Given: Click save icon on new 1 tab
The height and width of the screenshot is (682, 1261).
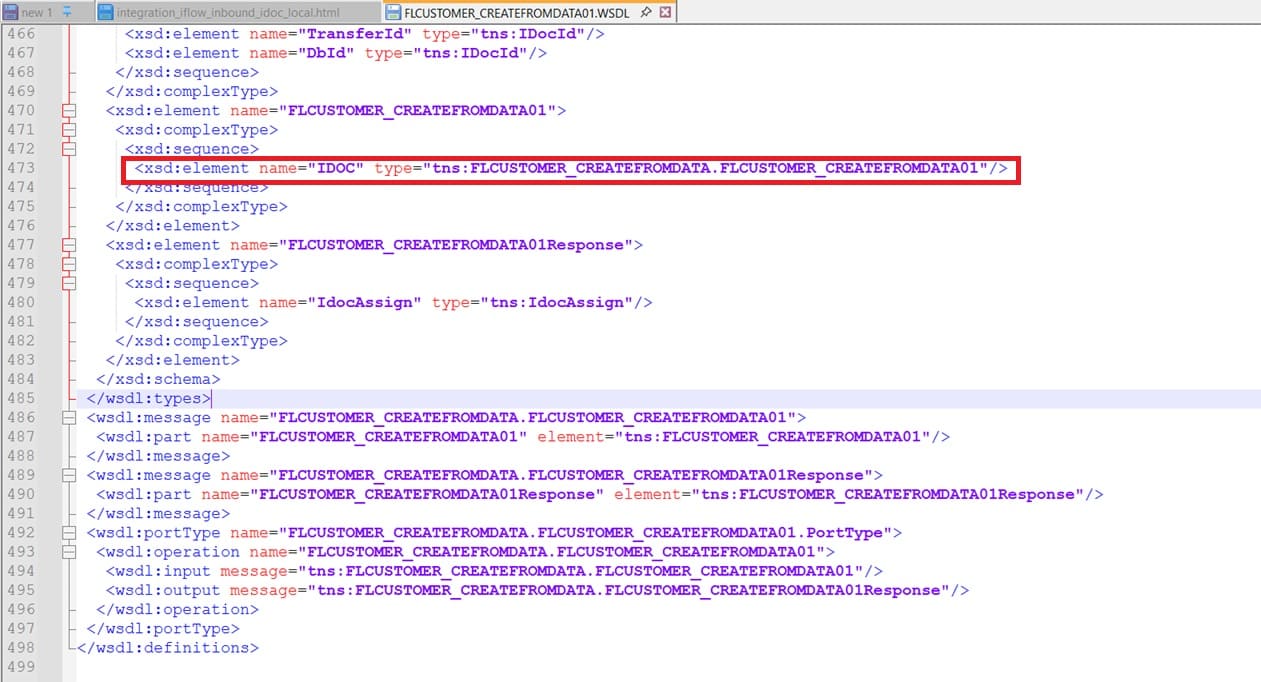Looking at the screenshot, I should 10,12.
